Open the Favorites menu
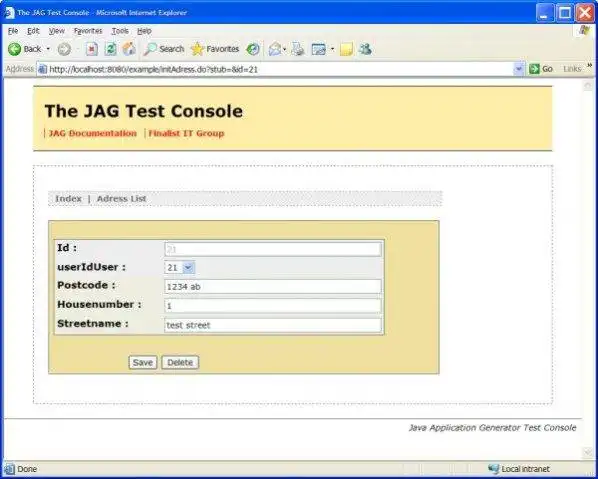598x479 pixels. click(88, 31)
